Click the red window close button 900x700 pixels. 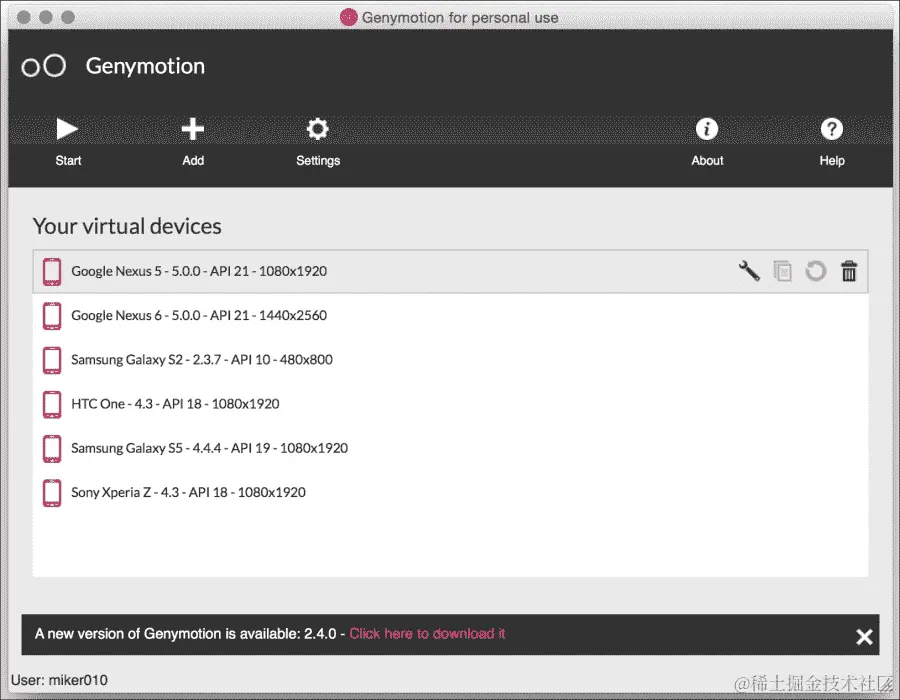coord(24,17)
